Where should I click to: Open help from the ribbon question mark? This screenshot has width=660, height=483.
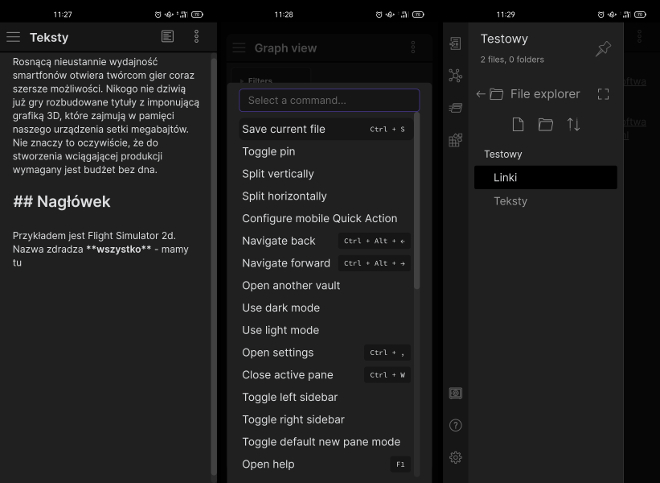[455, 425]
